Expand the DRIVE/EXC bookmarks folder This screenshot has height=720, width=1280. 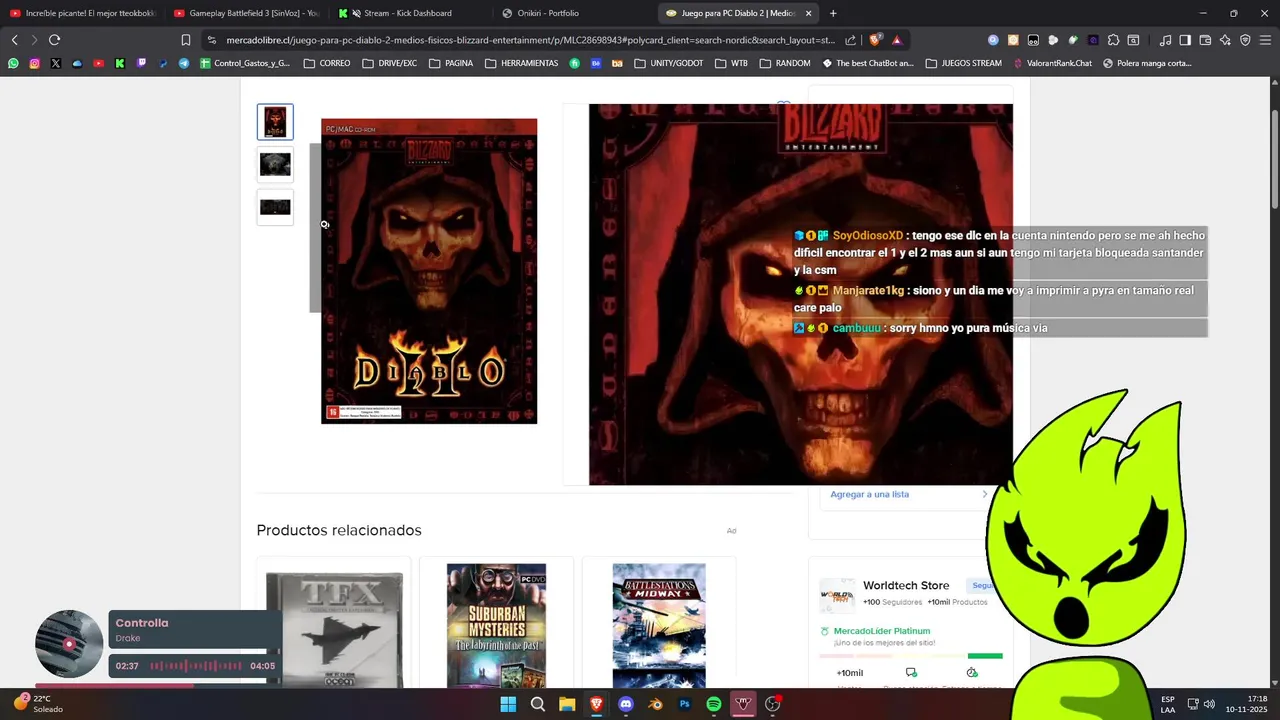pos(390,63)
